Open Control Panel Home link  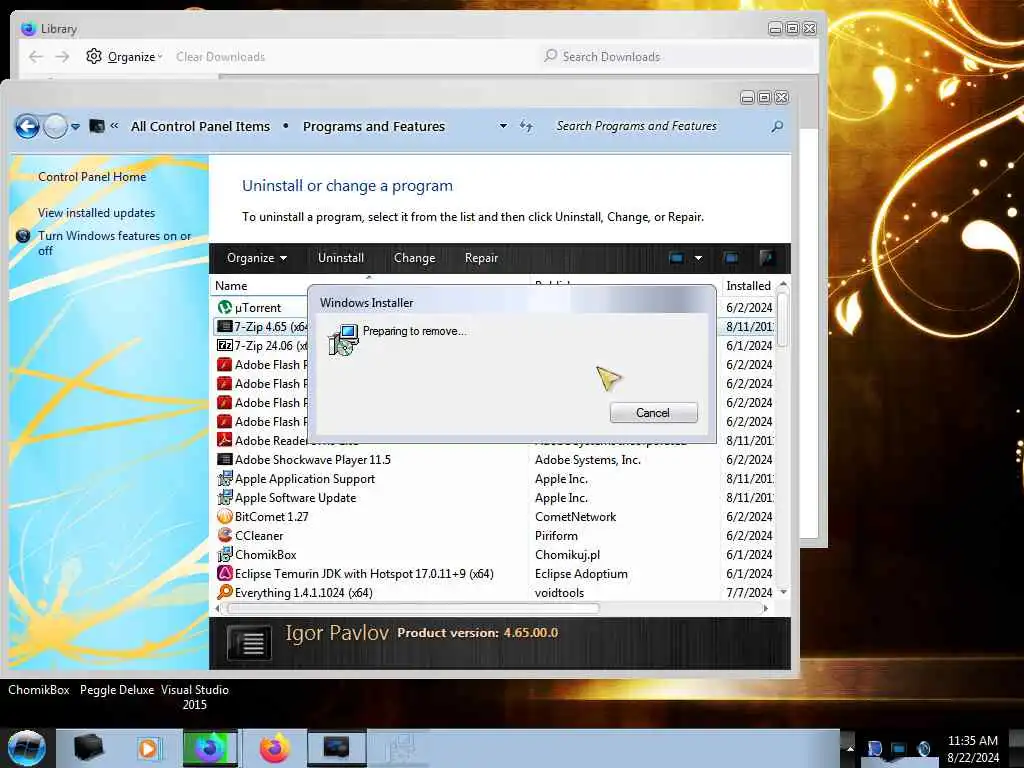[x=92, y=177]
